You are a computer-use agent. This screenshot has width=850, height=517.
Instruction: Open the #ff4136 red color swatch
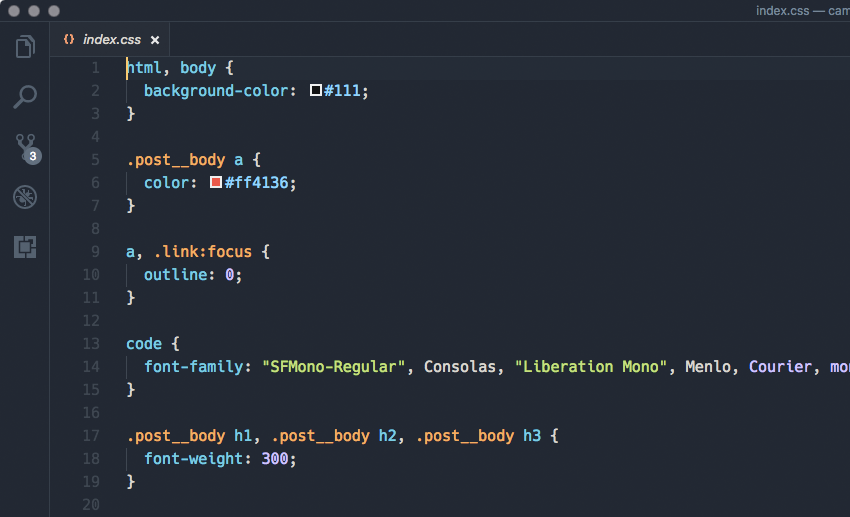click(x=216, y=182)
